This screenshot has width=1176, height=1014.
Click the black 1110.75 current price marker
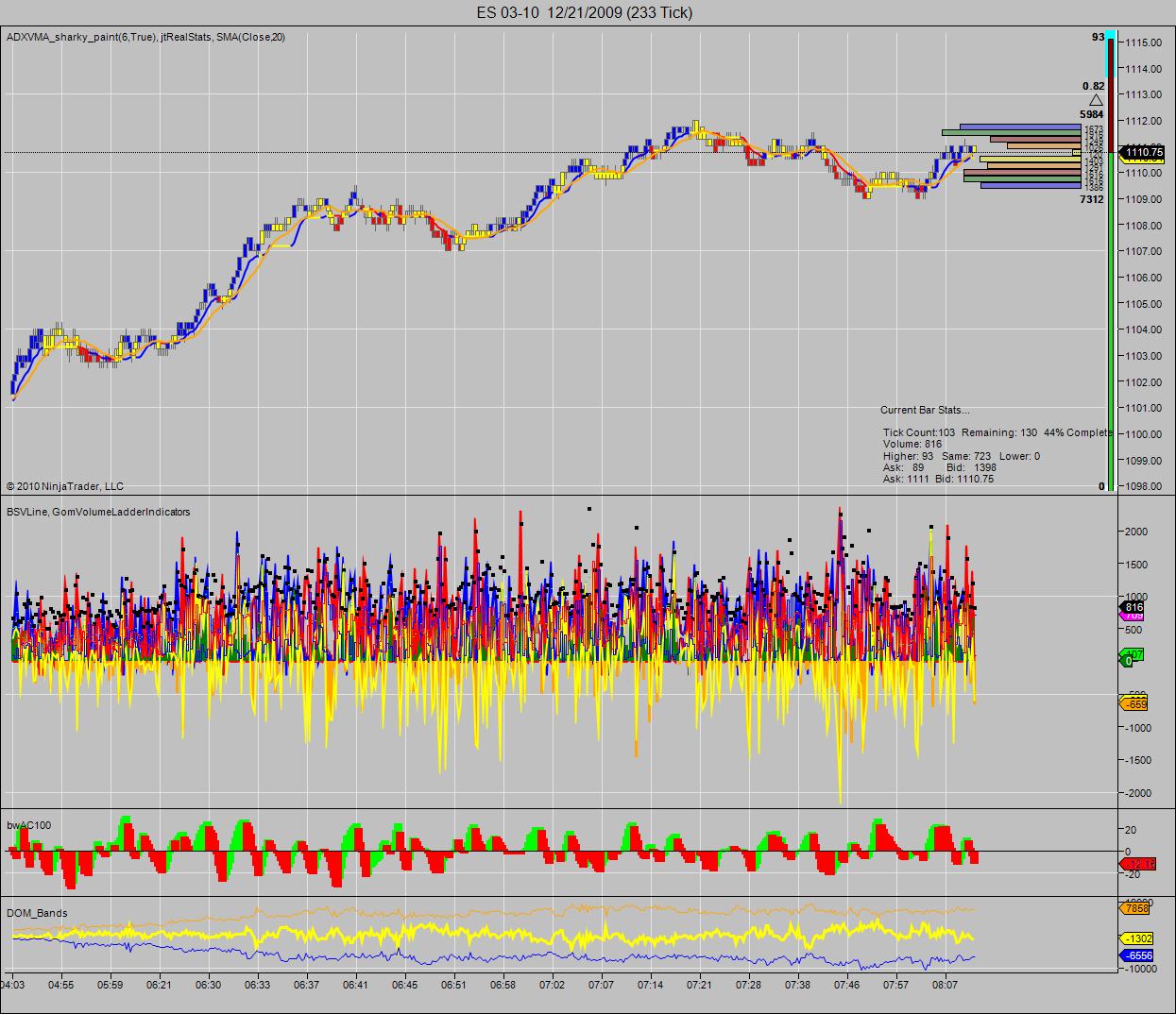tap(1142, 152)
